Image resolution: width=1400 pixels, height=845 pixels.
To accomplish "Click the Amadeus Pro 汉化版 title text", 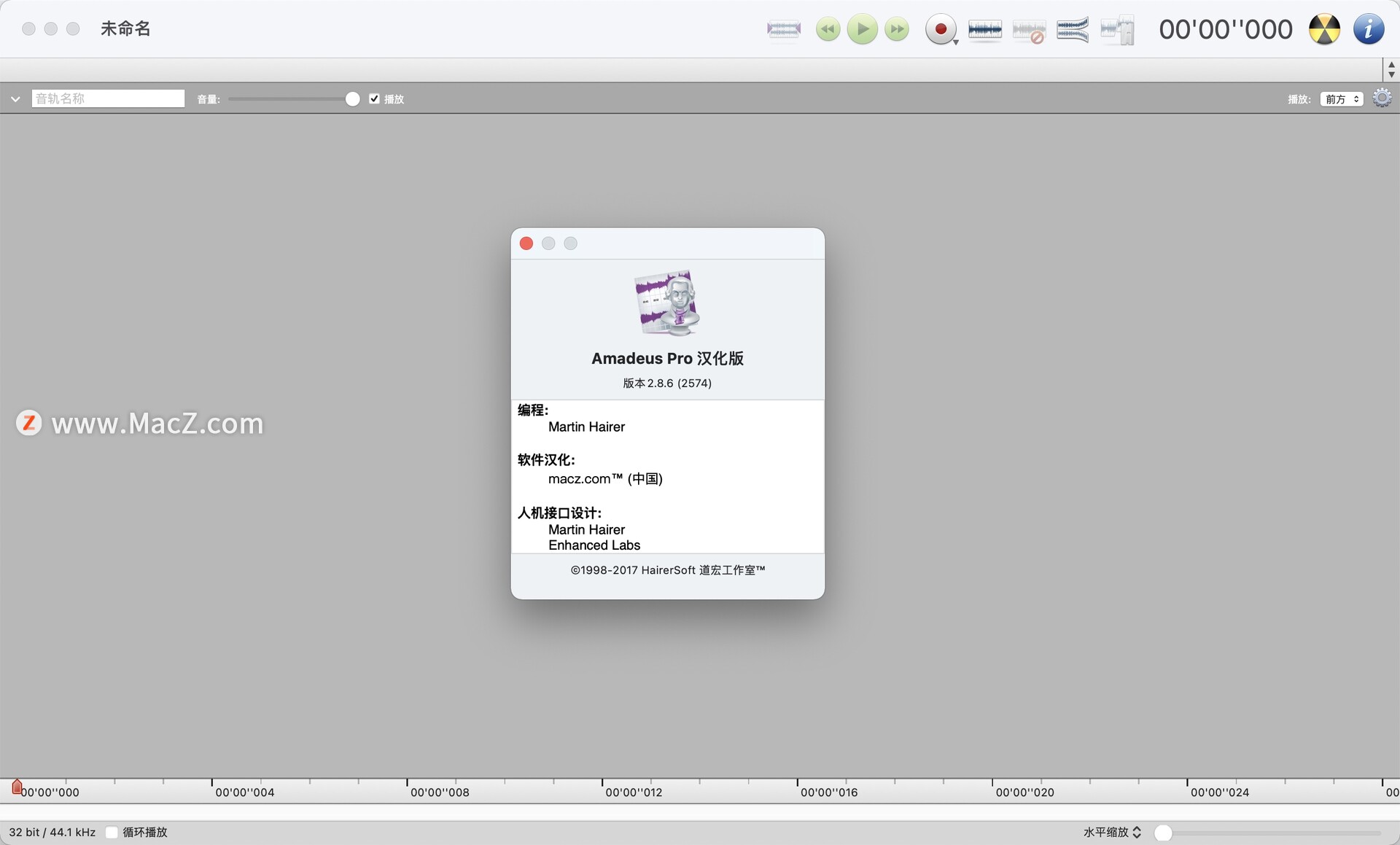I will (x=667, y=358).
